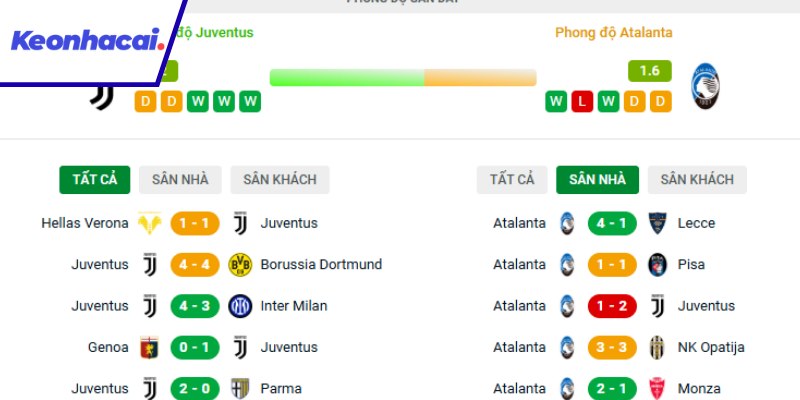The width and height of the screenshot is (800, 400).
Task: Click the Genoa team badge
Action: pyautogui.click(x=149, y=347)
